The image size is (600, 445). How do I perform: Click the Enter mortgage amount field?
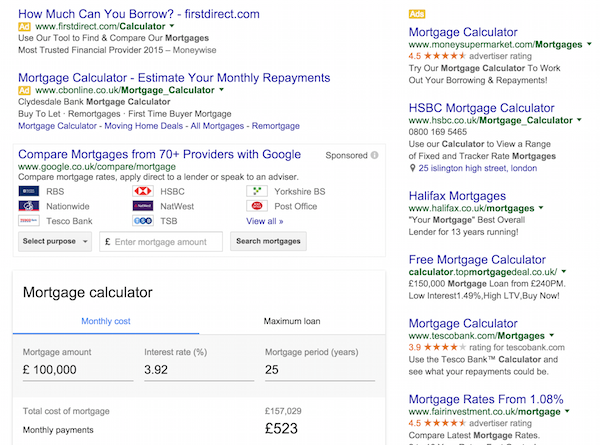(161, 241)
